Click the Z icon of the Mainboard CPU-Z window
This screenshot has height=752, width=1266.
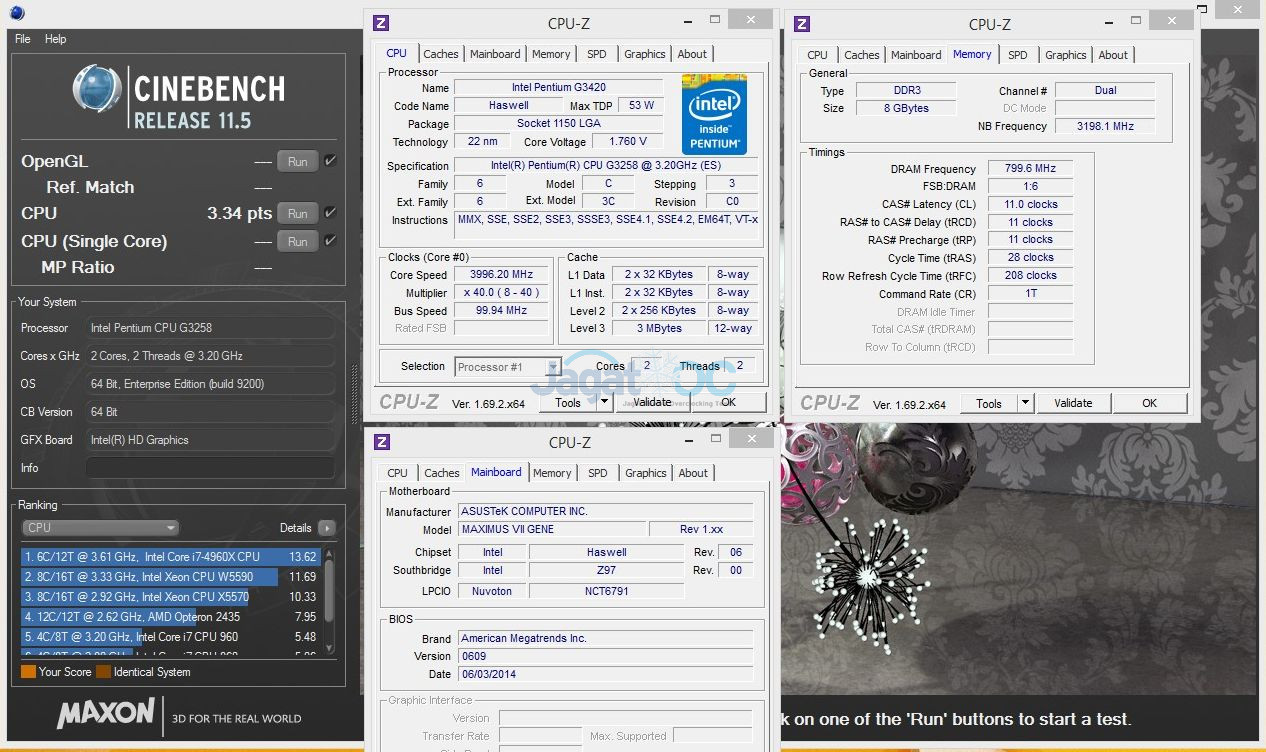pos(382,441)
